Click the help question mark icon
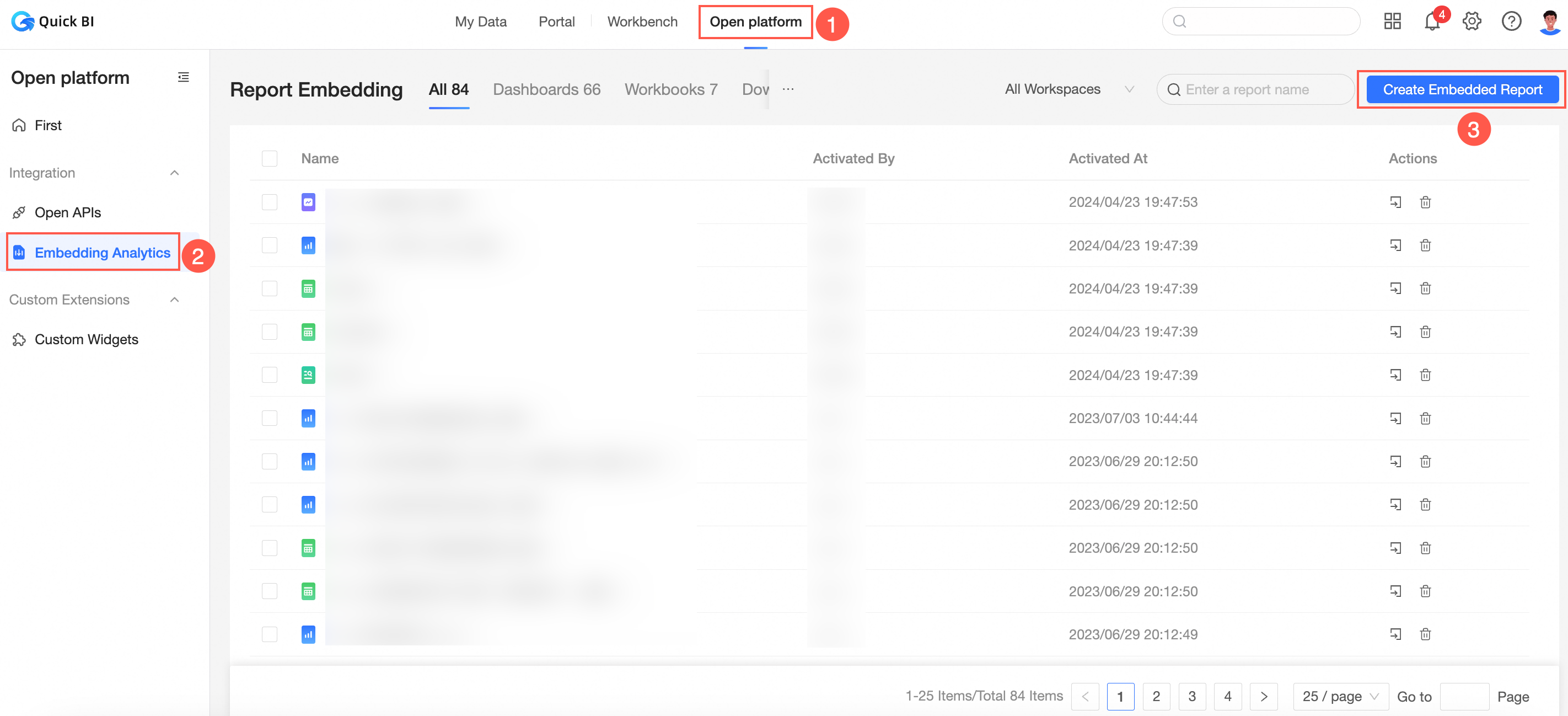The image size is (1568, 716). (x=1511, y=22)
